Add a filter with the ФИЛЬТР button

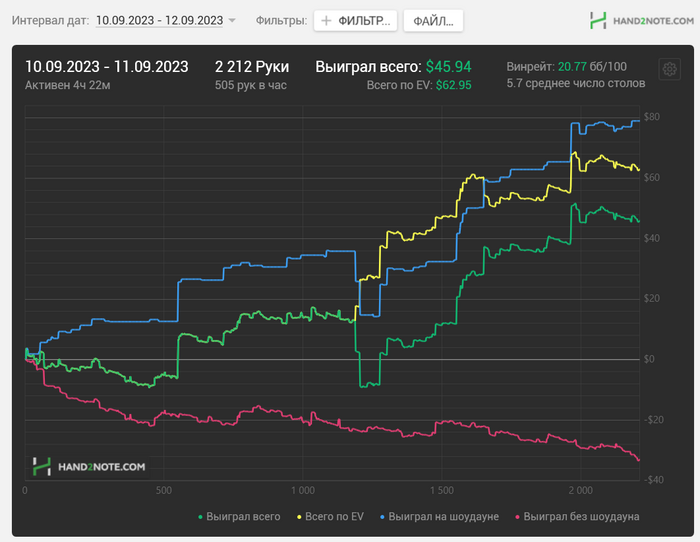click(355, 21)
